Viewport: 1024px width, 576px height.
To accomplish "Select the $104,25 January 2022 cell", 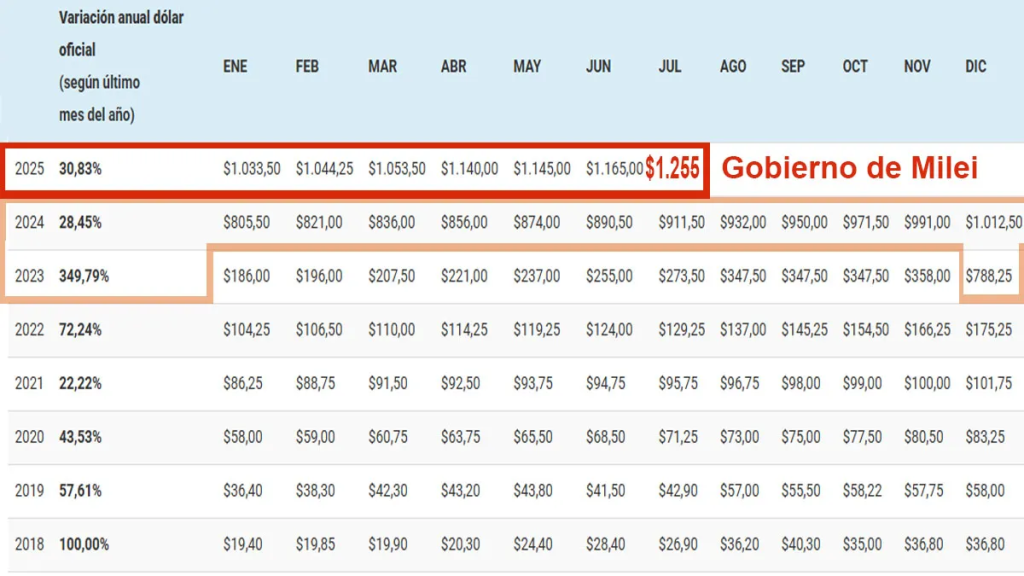I will pos(246,329).
